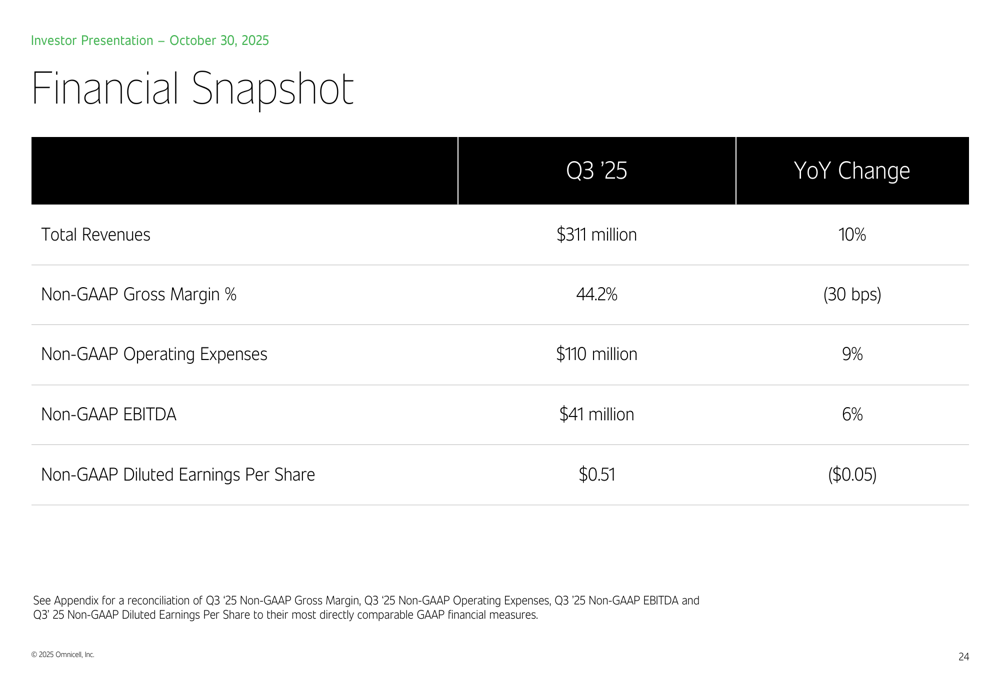Click the 6% EBITDA change value
Image resolution: width=1000 pixels, height=685 pixels.
click(852, 414)
